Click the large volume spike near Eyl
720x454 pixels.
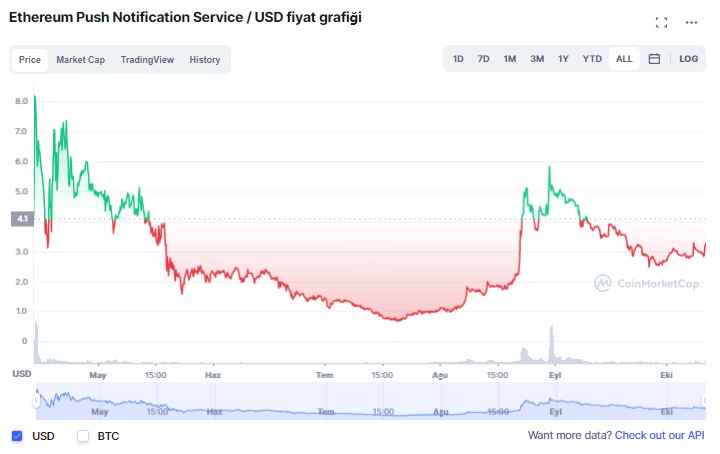[x=551, y=344]
